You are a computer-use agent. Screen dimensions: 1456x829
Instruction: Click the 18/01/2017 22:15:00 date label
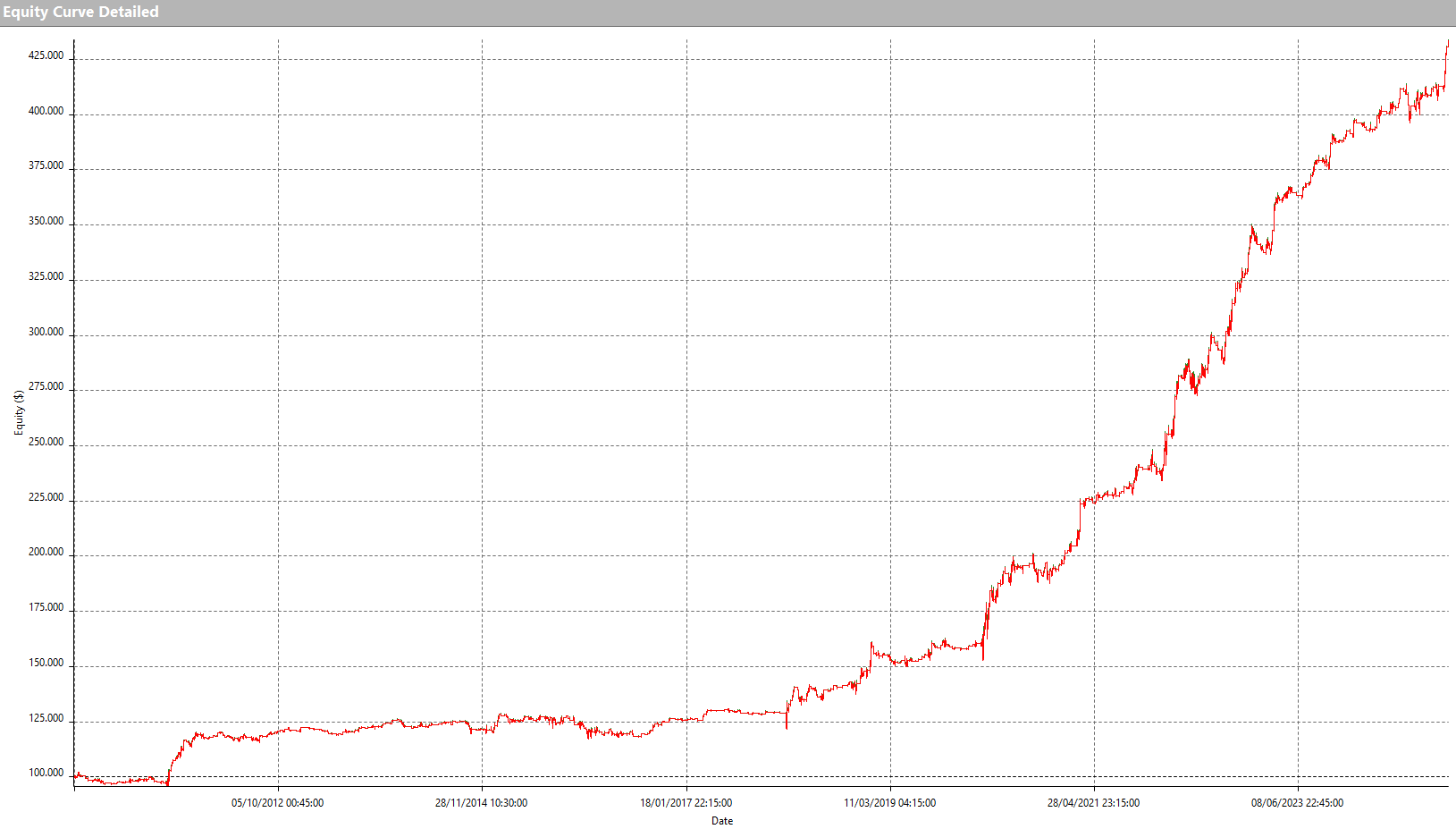click(x=686, y=803)
